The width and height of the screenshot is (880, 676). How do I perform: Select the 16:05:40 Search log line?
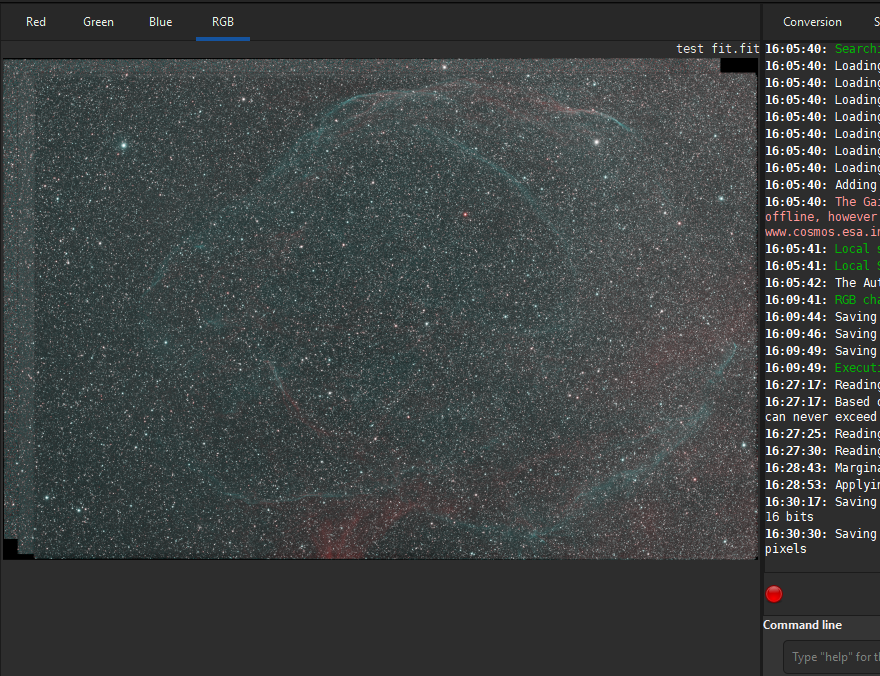coord(822,49)
